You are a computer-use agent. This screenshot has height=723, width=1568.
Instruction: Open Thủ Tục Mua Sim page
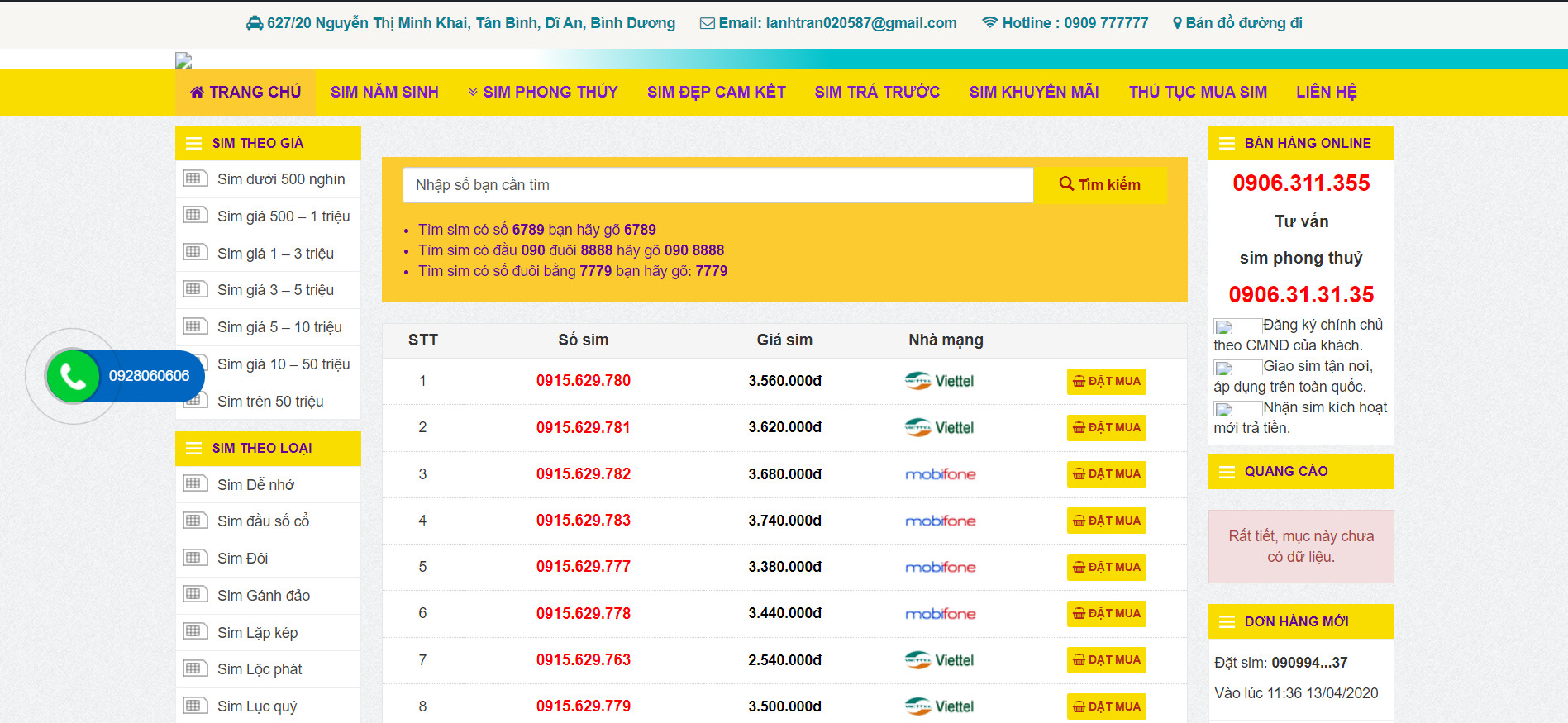(x=1198, y=92)
